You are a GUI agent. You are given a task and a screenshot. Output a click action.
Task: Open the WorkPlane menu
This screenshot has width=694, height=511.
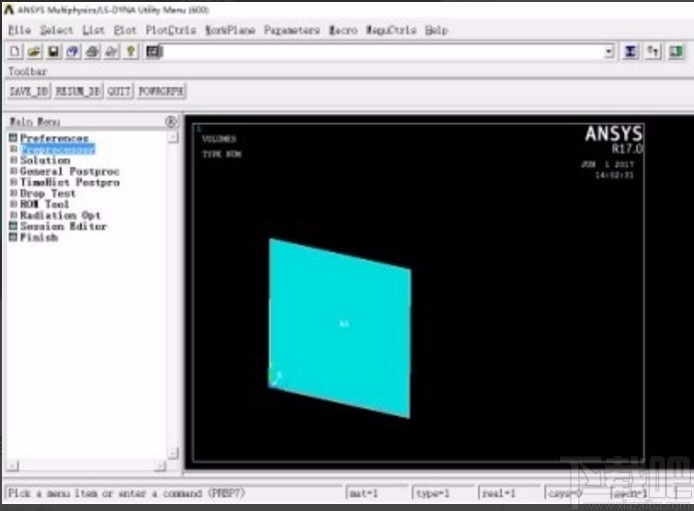(230, 30)
